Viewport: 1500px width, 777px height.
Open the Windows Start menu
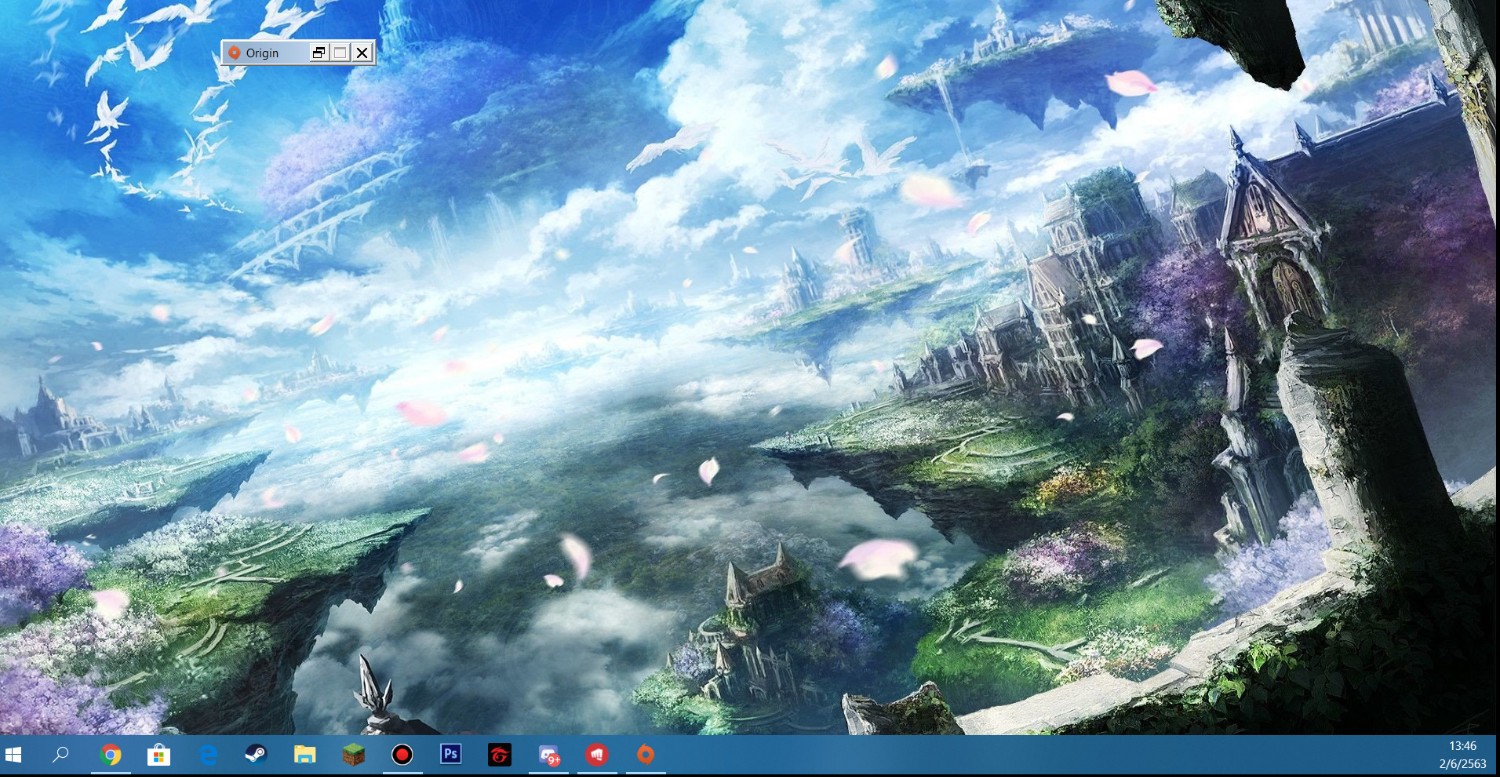(x=14, y=755)
